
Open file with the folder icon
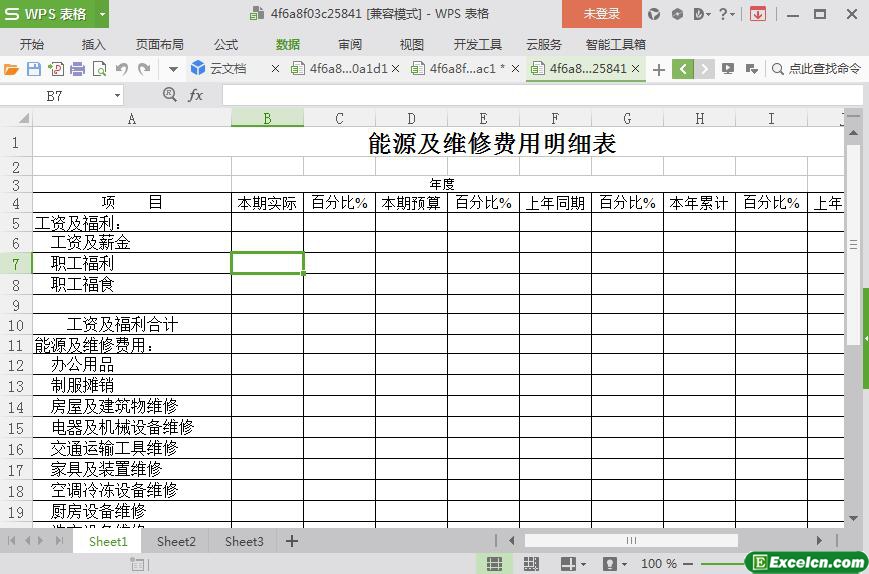11,69
